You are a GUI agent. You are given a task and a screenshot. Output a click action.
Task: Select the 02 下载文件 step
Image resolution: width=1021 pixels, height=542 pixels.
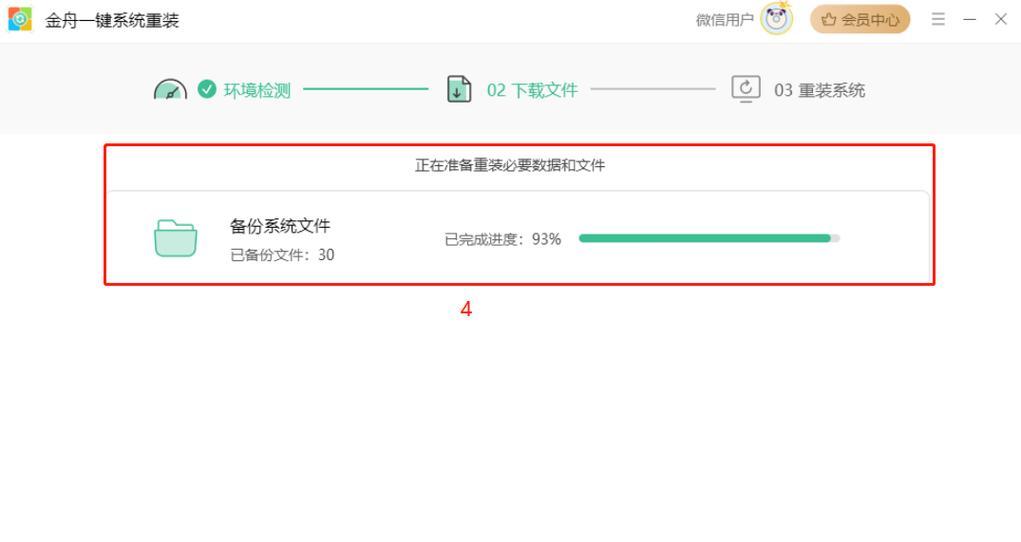point(532,90)
